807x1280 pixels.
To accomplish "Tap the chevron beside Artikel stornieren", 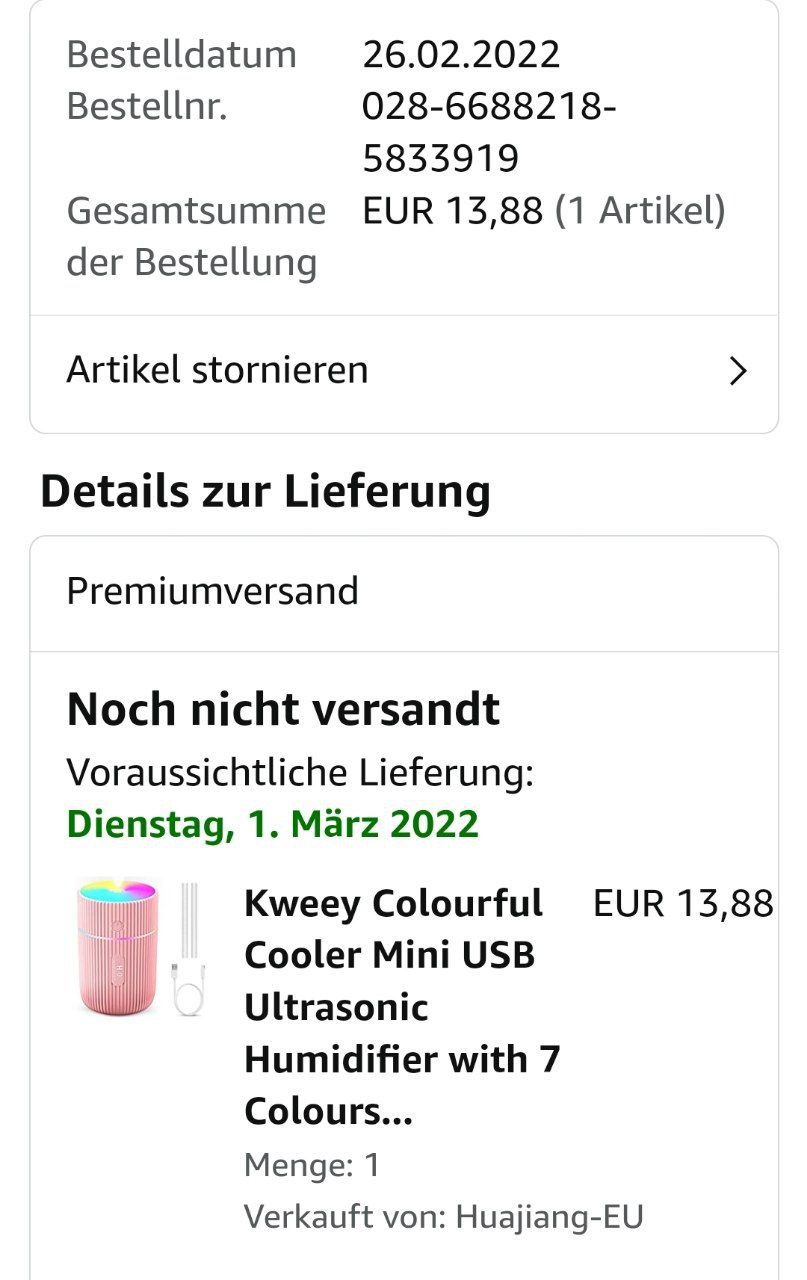I will click(738, 372).
